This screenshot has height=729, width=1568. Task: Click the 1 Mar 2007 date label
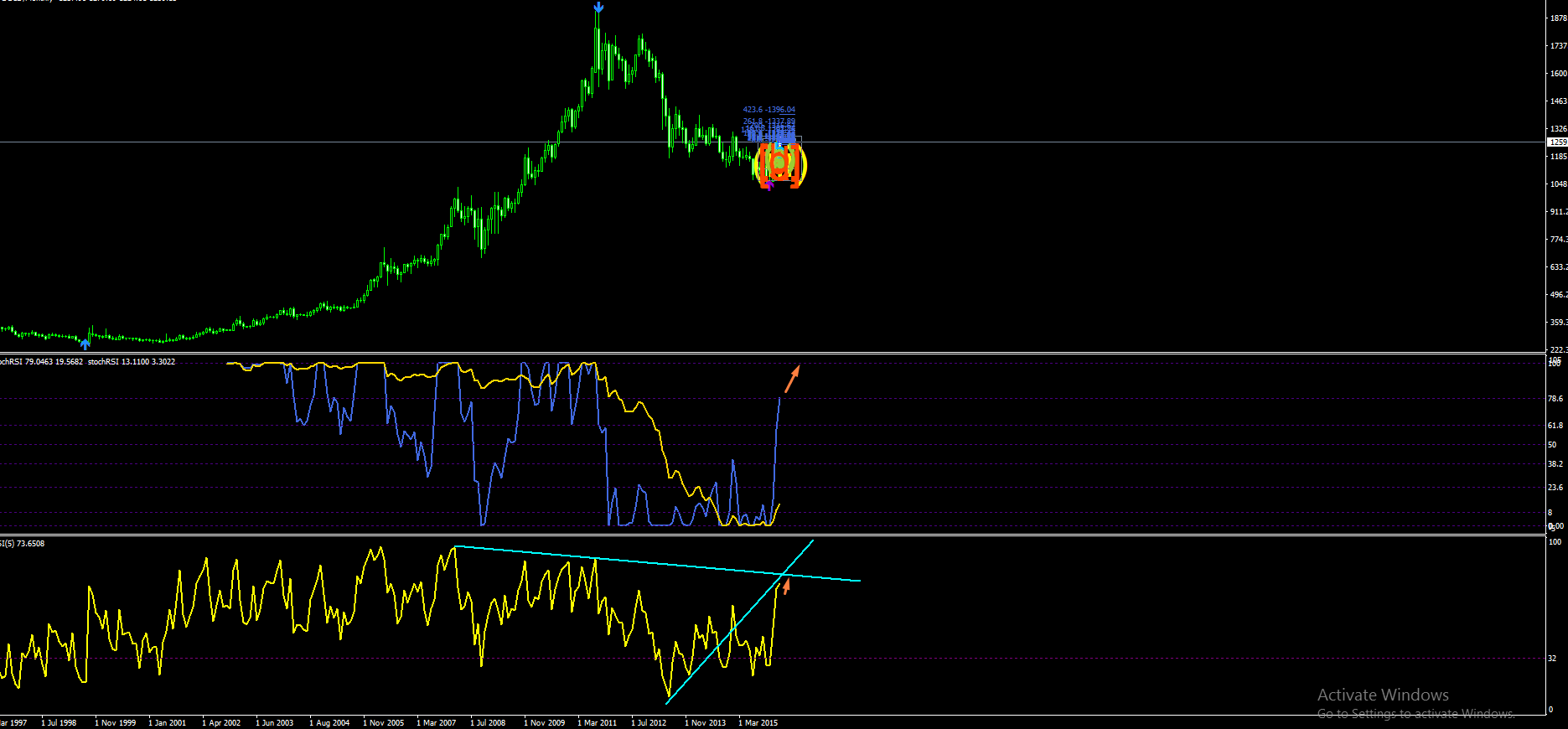click(x=437, y=722)
